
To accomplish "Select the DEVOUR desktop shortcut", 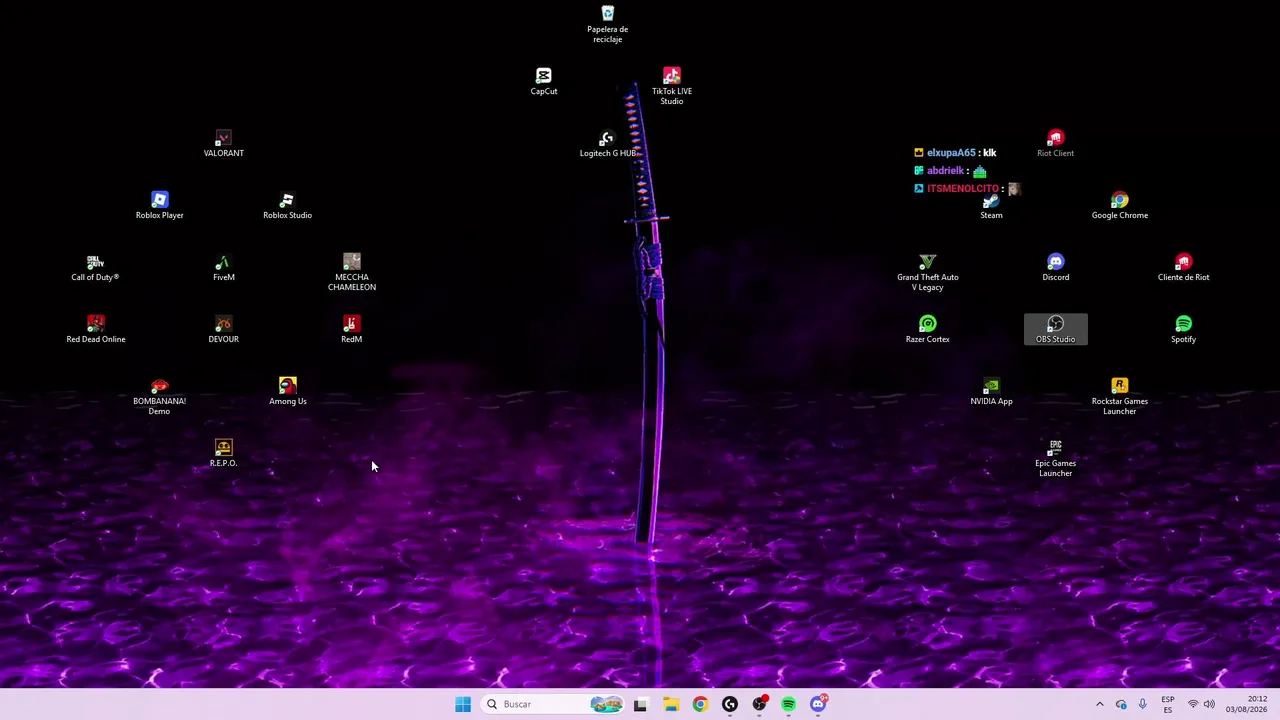I will pyautogui.click(x=223, y=330).
